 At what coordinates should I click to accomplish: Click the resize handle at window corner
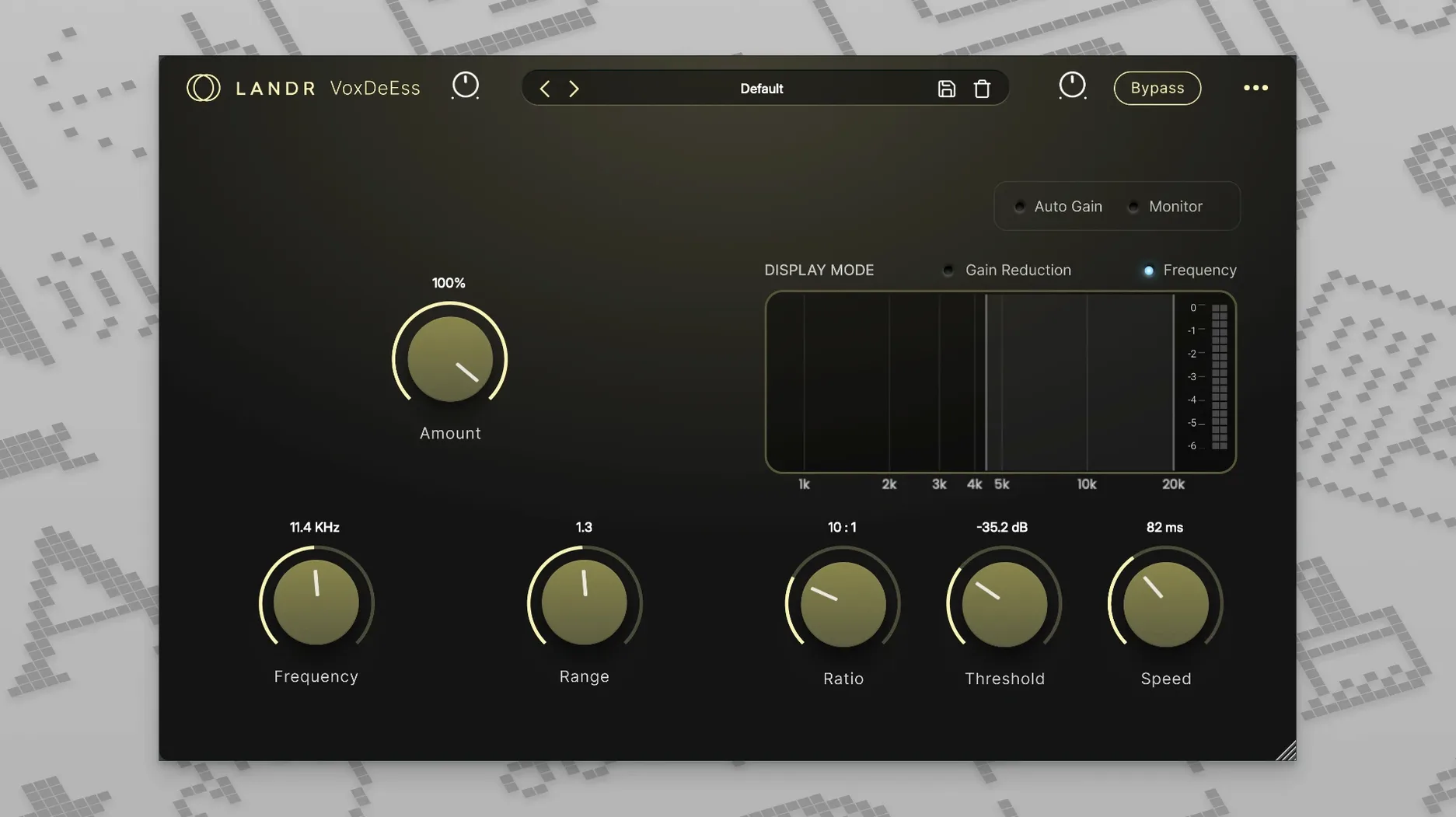pyautogui.click(x=1286, y=750)
